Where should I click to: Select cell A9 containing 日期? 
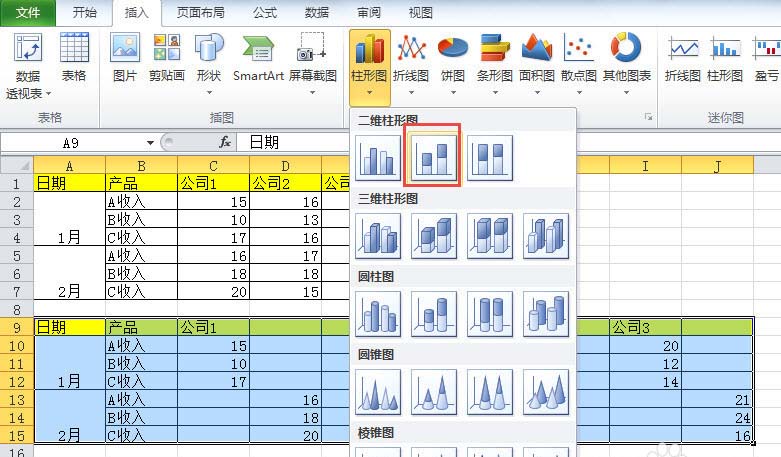point(69,327)
